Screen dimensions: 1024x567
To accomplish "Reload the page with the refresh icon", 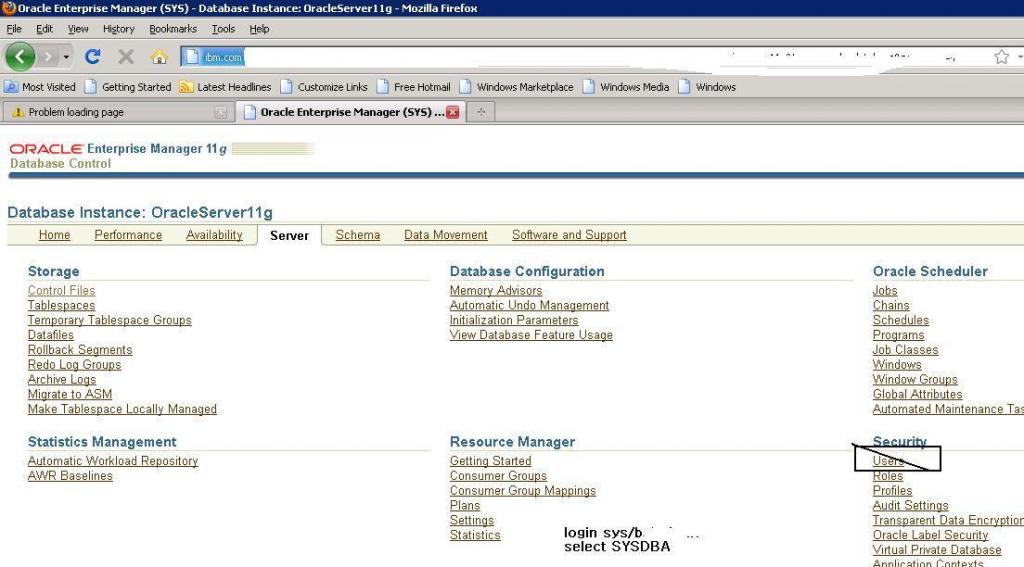I will click(x=93, y=57).
